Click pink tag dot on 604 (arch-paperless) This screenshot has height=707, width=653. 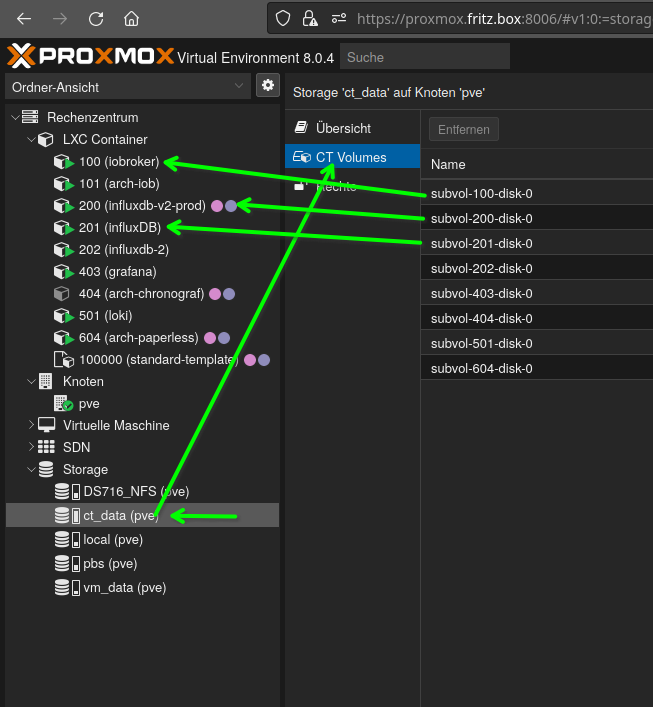pos(210,338)
